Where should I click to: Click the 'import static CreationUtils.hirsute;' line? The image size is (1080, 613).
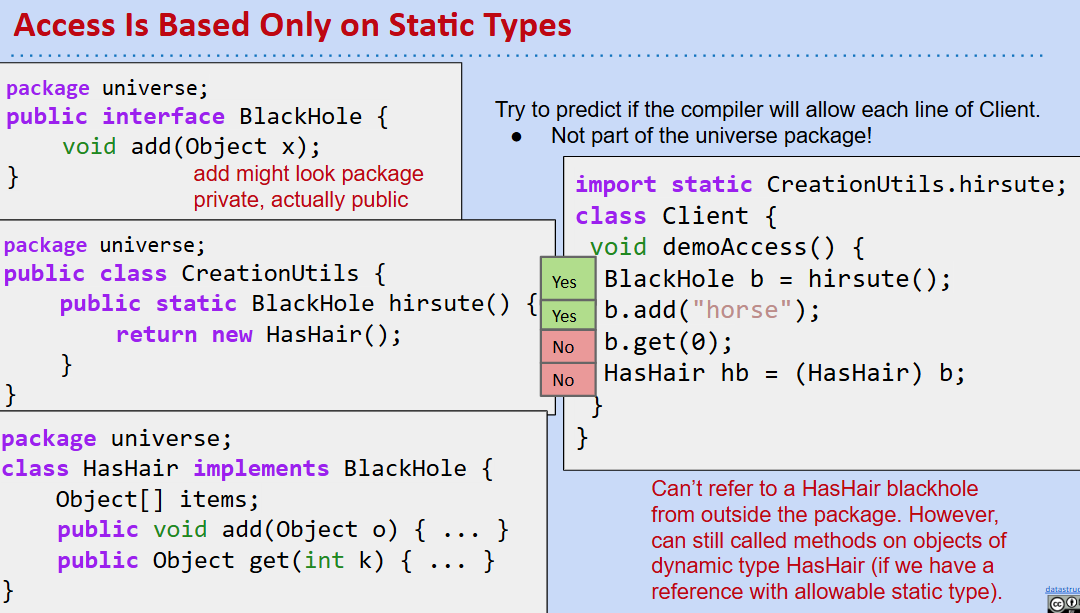(821, 184)
